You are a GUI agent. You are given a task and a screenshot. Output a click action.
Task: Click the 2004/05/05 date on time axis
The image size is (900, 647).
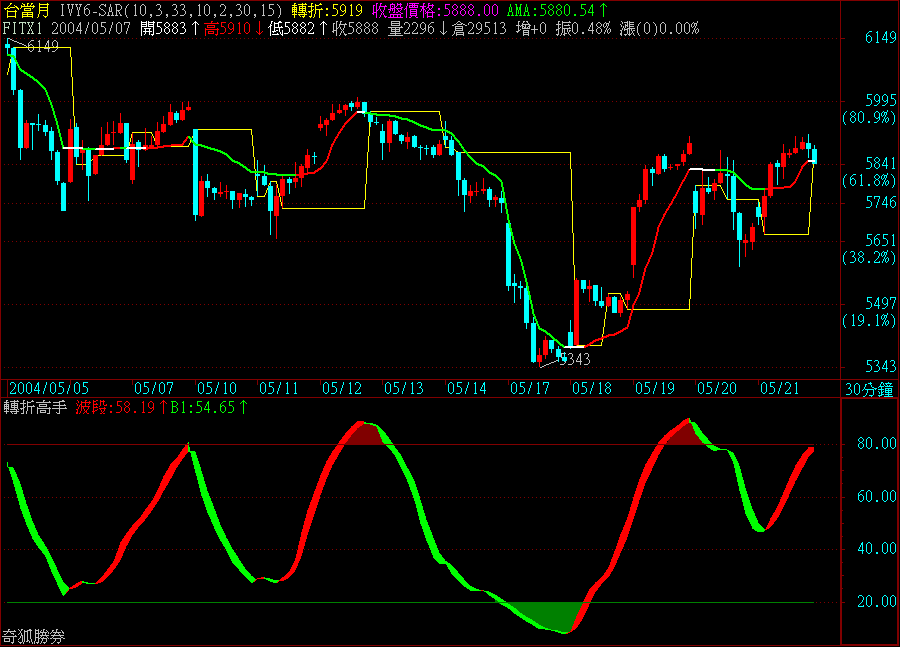[x=49, y=389]
